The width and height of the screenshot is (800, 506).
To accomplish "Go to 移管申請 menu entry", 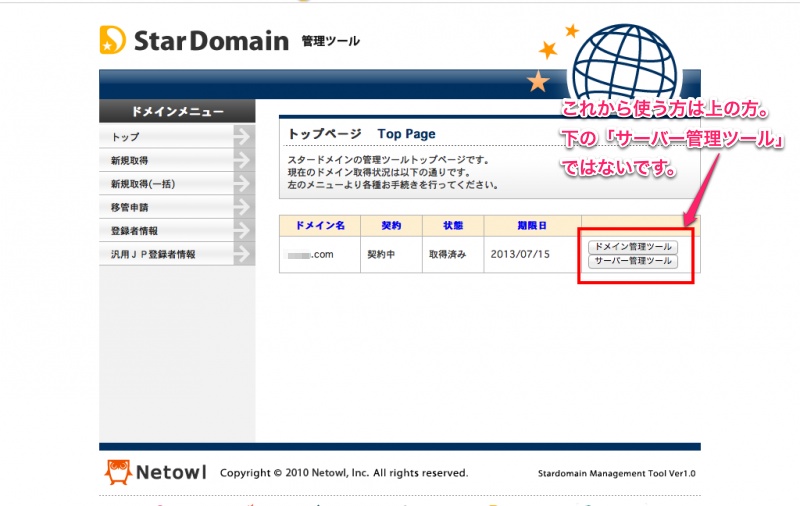I will (x=177, y=207).
